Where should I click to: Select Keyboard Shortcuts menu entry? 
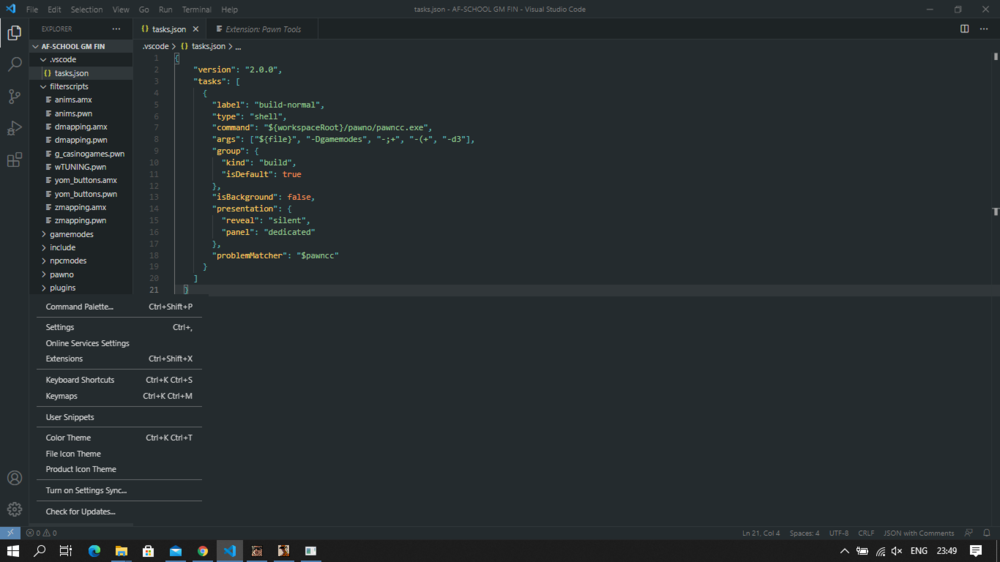pos(119,380)
